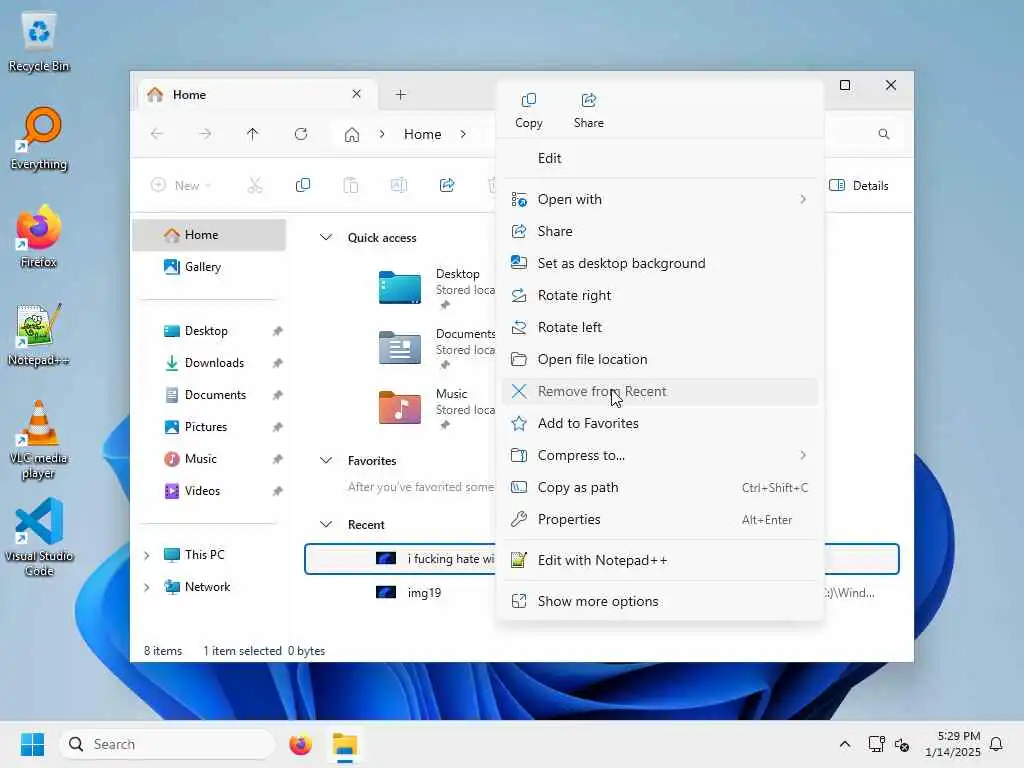The height and width of the screenshot is (768, 1024).
Task: Collapse the Quick access section
Action: coord(326,237)
